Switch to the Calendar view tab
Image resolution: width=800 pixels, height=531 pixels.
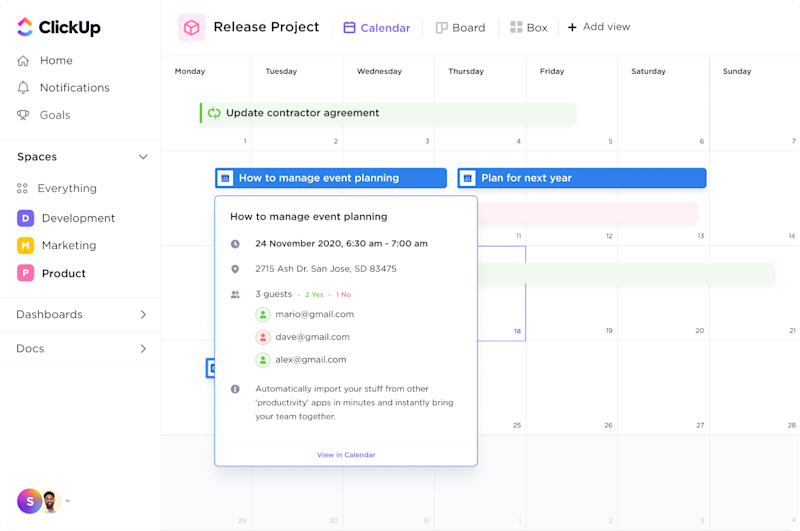[377, 28]
